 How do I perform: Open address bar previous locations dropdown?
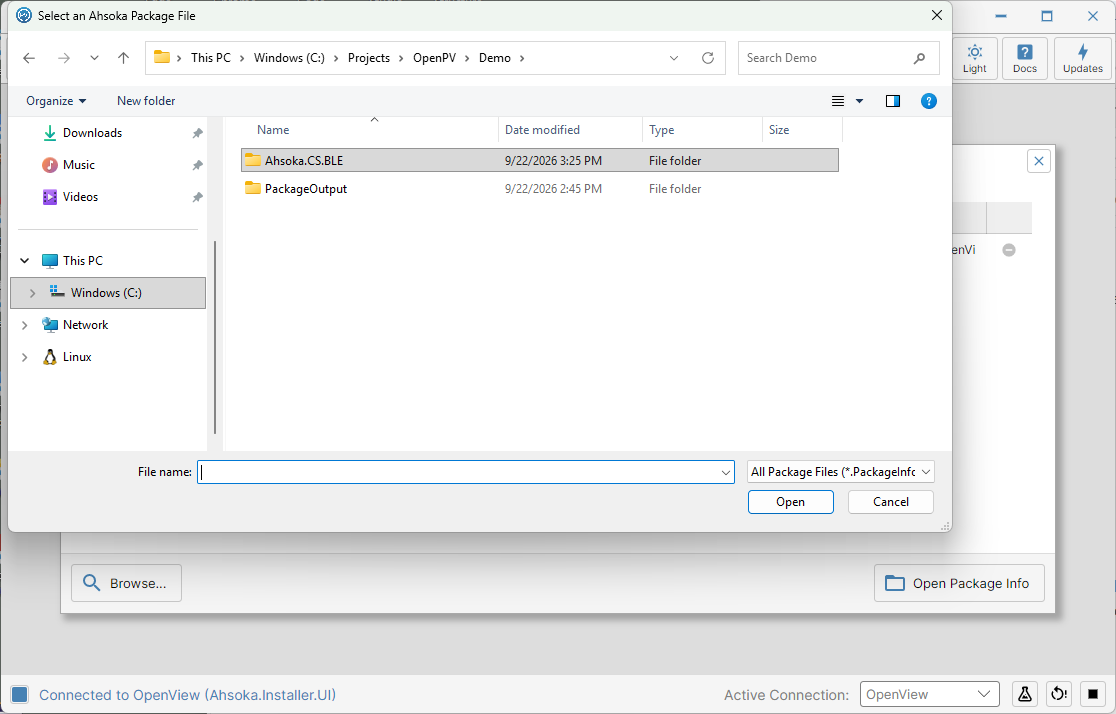click(x=673, y=58)
